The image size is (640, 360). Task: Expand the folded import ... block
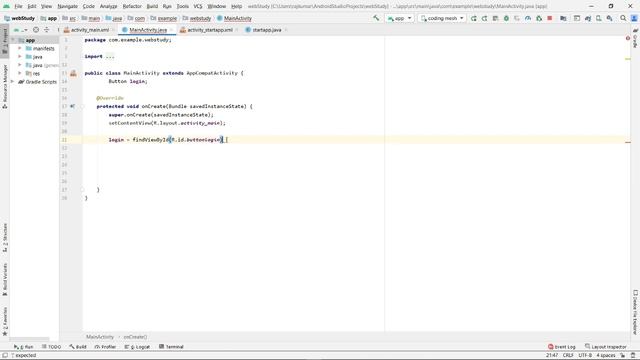110,56
